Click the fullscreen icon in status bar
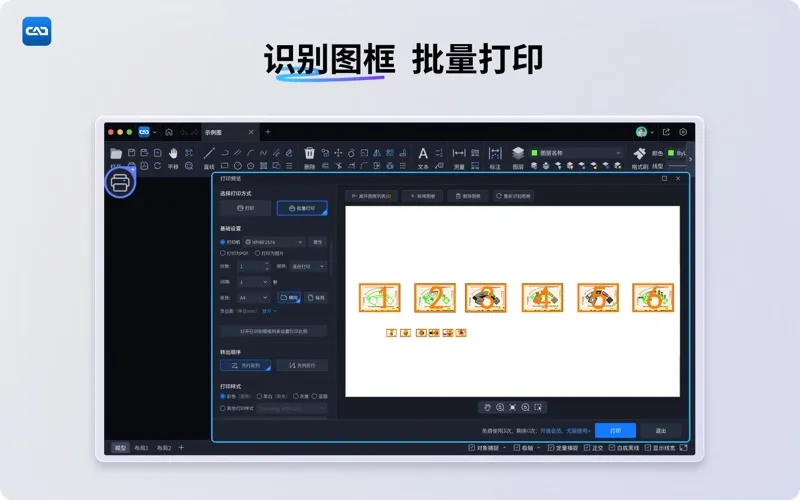 684,448
